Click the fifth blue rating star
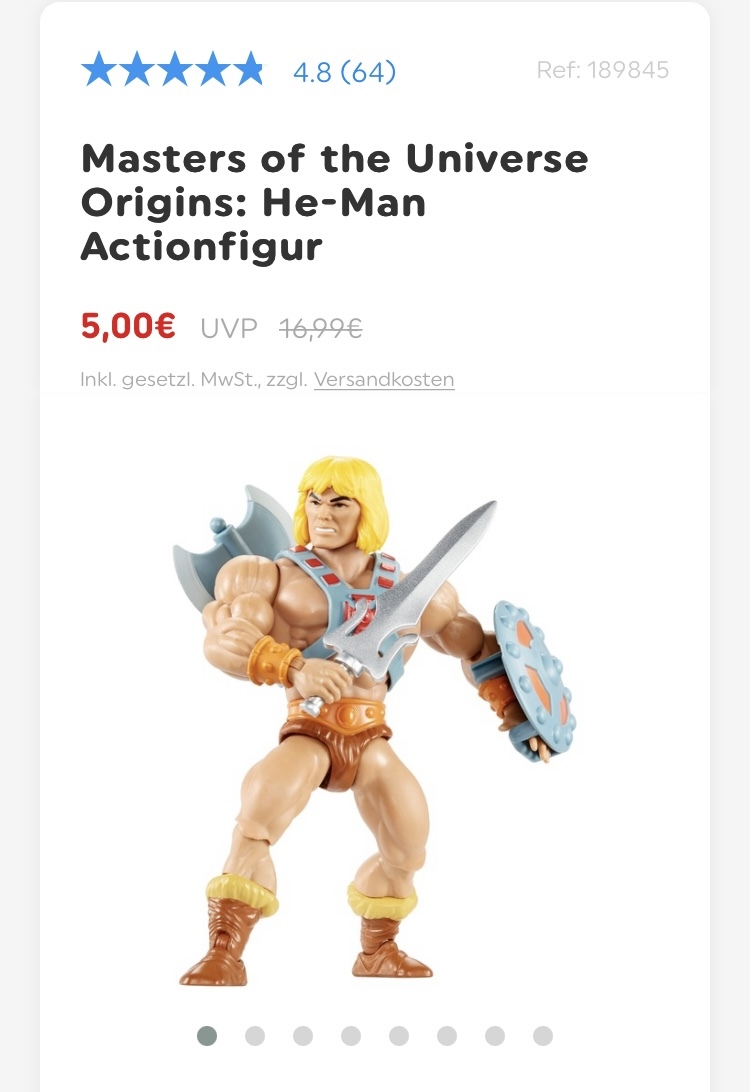The image size is (750, 1092). 249,69
